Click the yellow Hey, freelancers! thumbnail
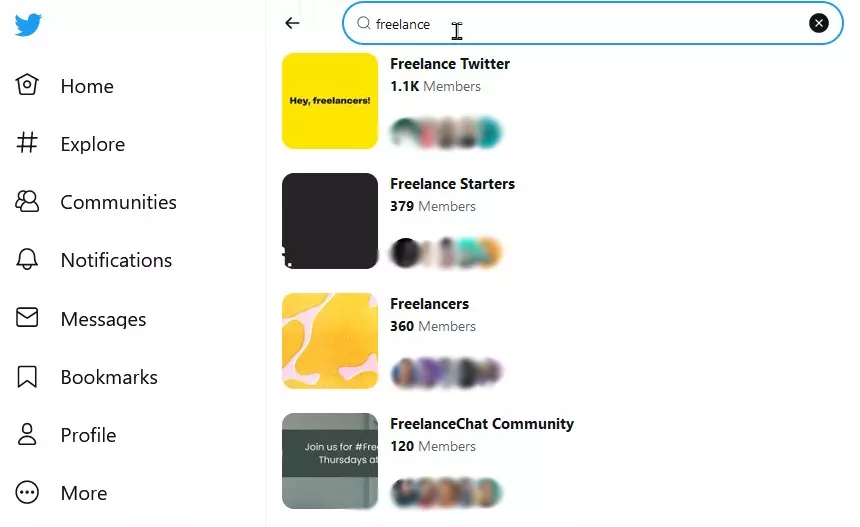This screenshot has width=860, height=527. pos(330,101)
